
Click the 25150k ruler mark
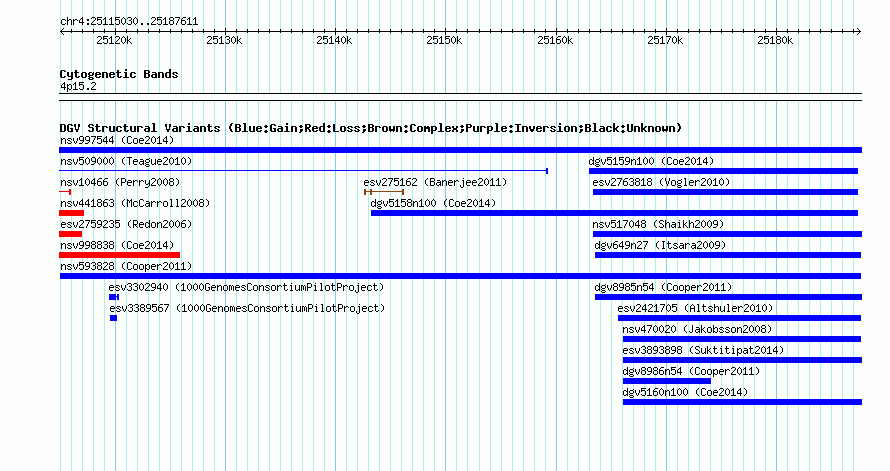click(444, 40)
